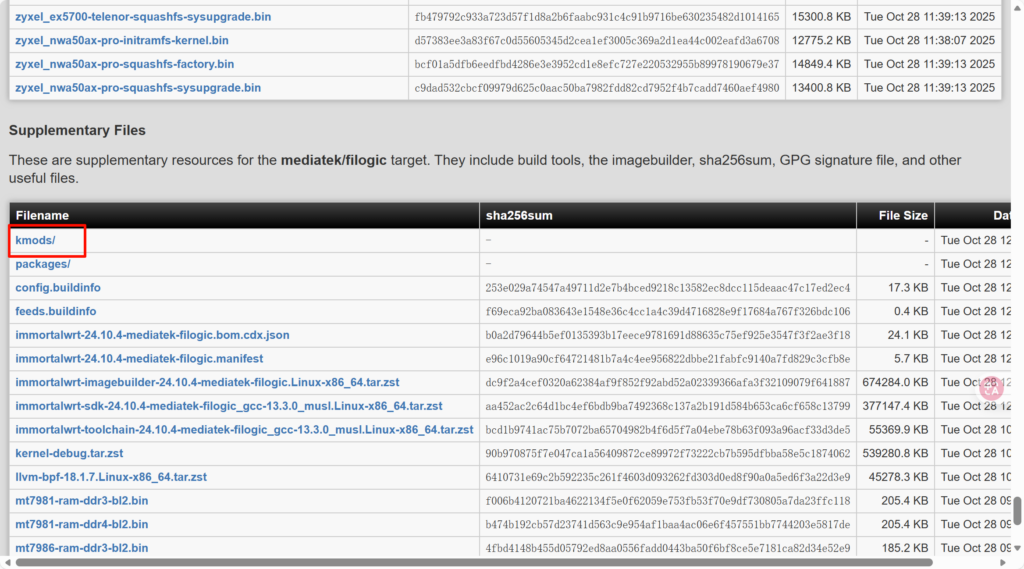Screen dimensions: 1024x569
Task: Download the feeds.buildinfo file
Action: tap(56, 311)
